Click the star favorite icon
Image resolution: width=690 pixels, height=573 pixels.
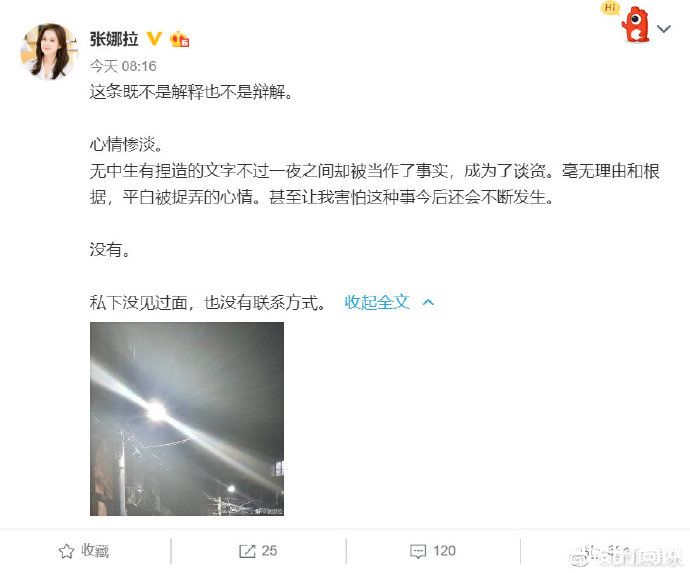coord(66,551)
